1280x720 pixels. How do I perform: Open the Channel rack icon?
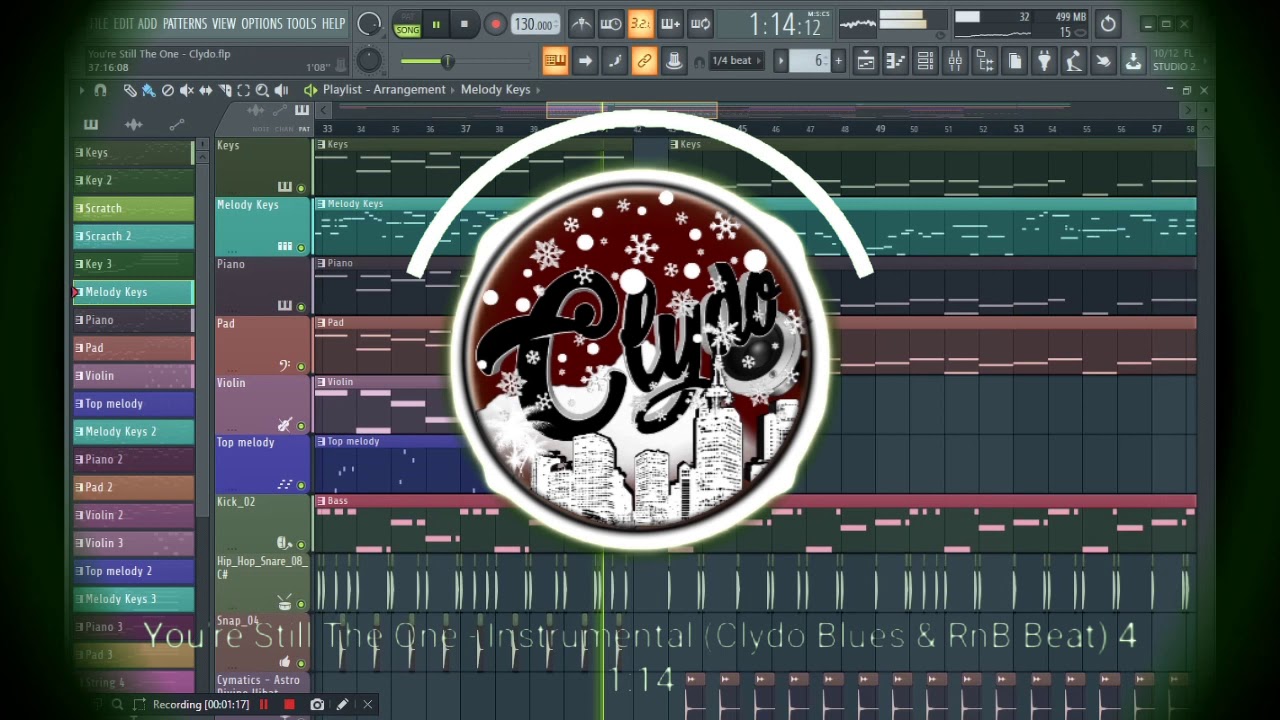[x=926, y=61]
